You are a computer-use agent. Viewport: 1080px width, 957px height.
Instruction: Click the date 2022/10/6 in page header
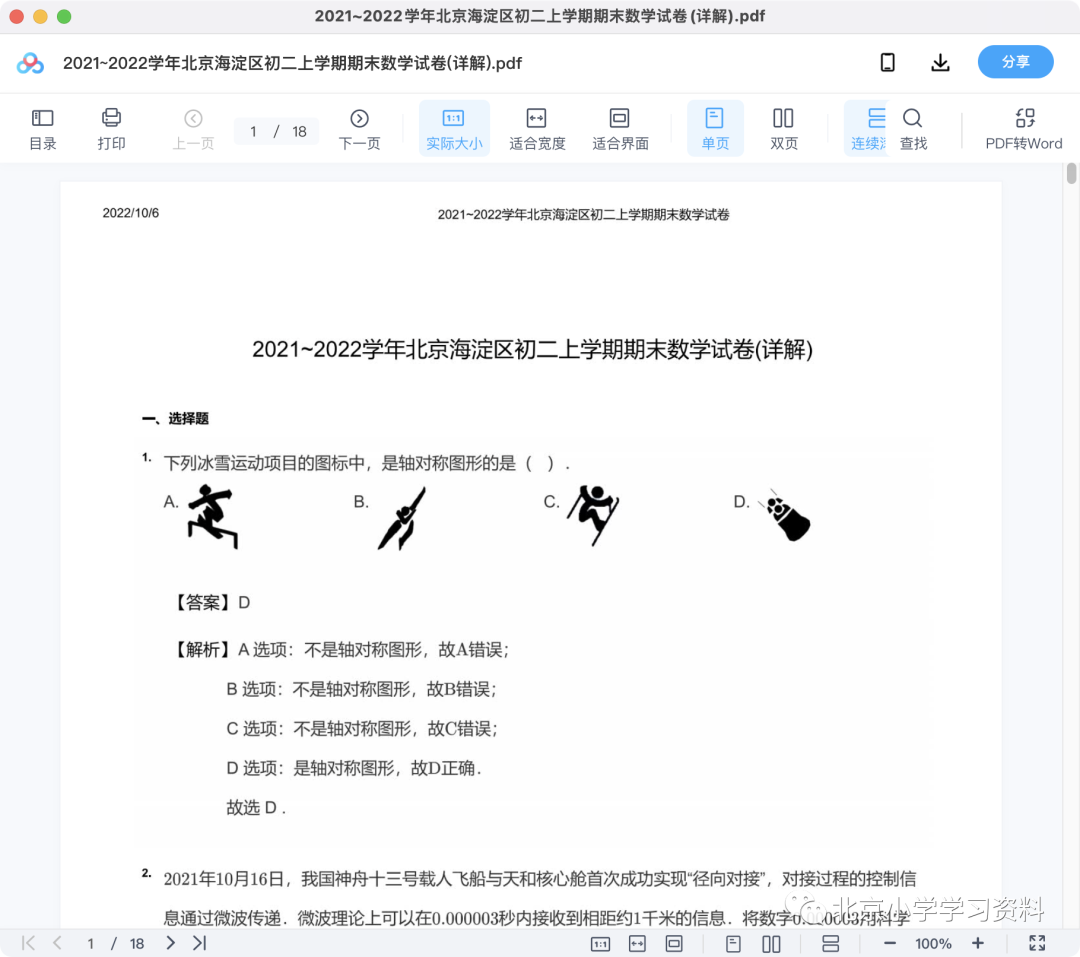[x=131, y=213]
